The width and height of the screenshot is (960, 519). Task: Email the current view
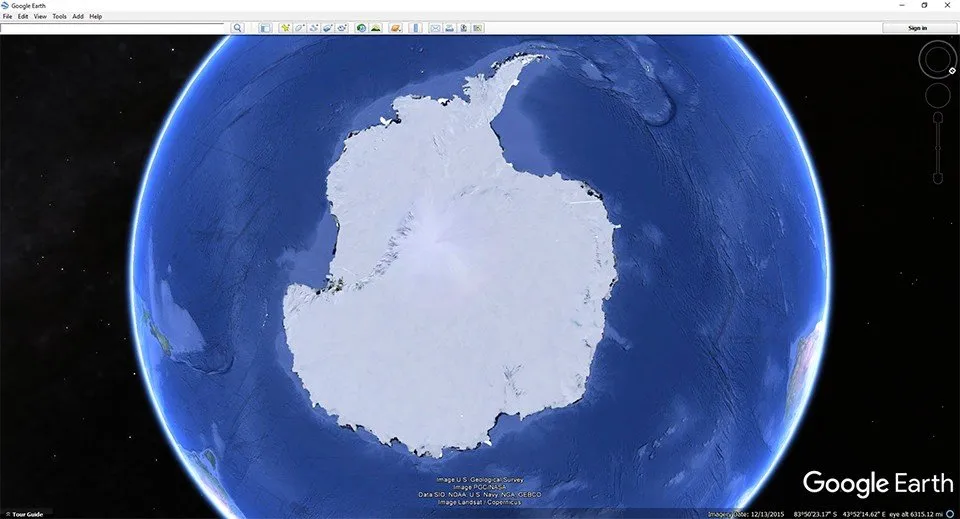pyautogui.click(x=435, y=28)
